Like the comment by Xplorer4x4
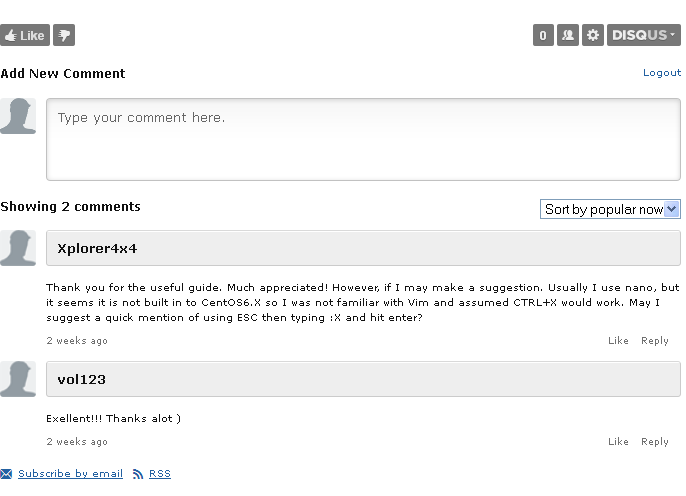The height and width of the screenshot is (496, 686). point(618,341)
